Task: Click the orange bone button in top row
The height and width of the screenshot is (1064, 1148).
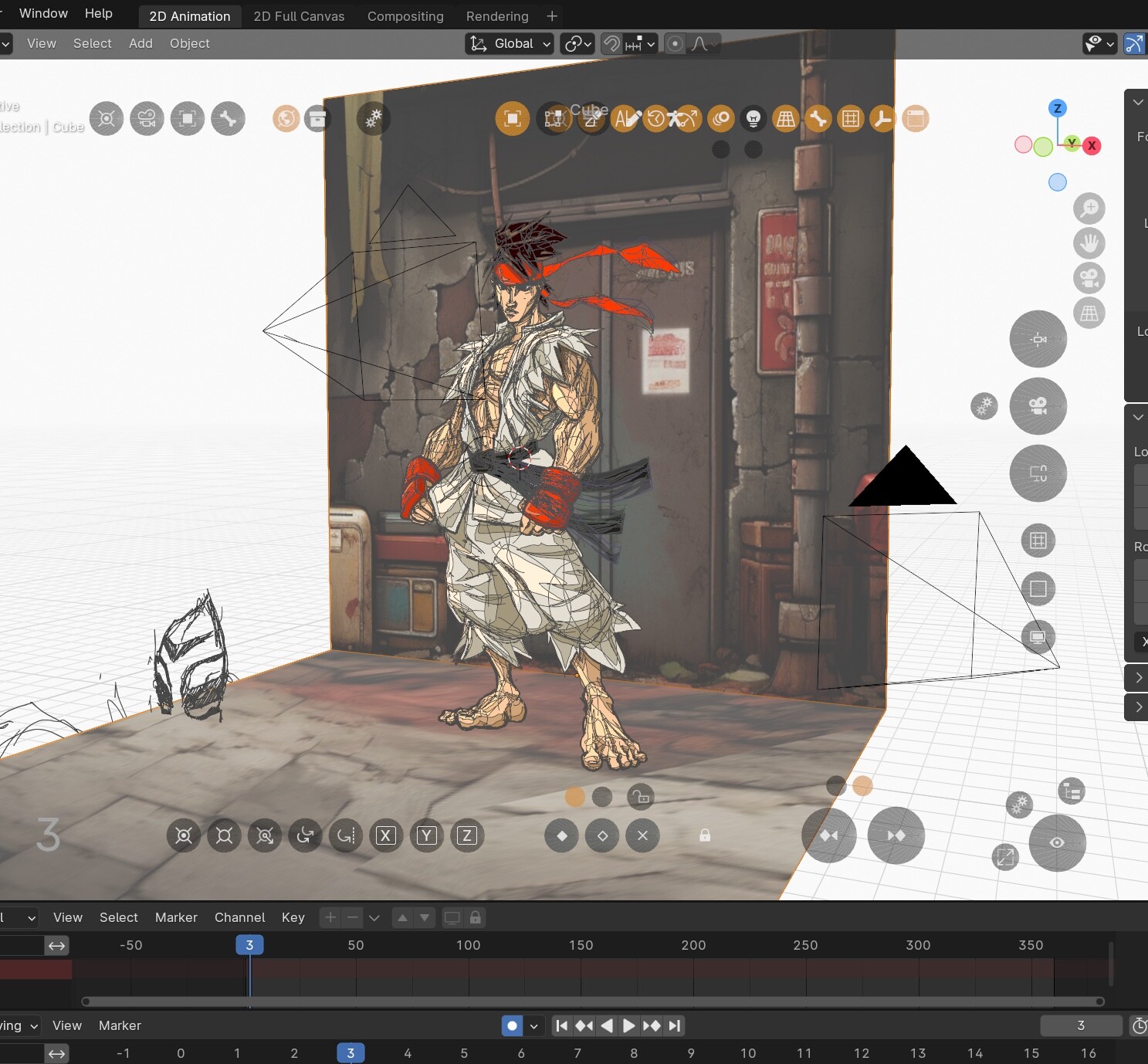Action: (818, 119)
